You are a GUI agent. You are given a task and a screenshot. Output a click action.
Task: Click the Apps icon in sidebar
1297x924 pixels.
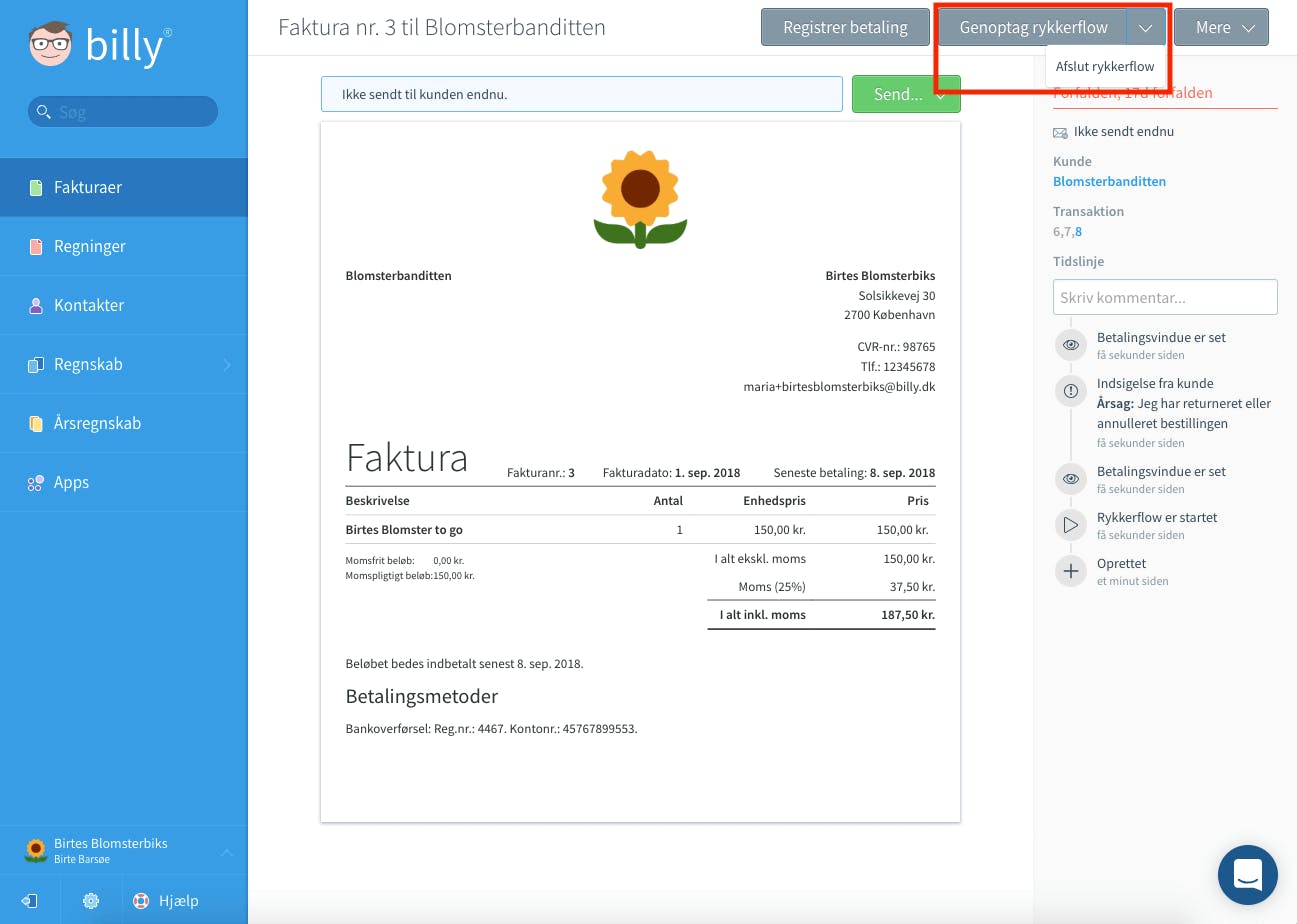tap(36, 483)
